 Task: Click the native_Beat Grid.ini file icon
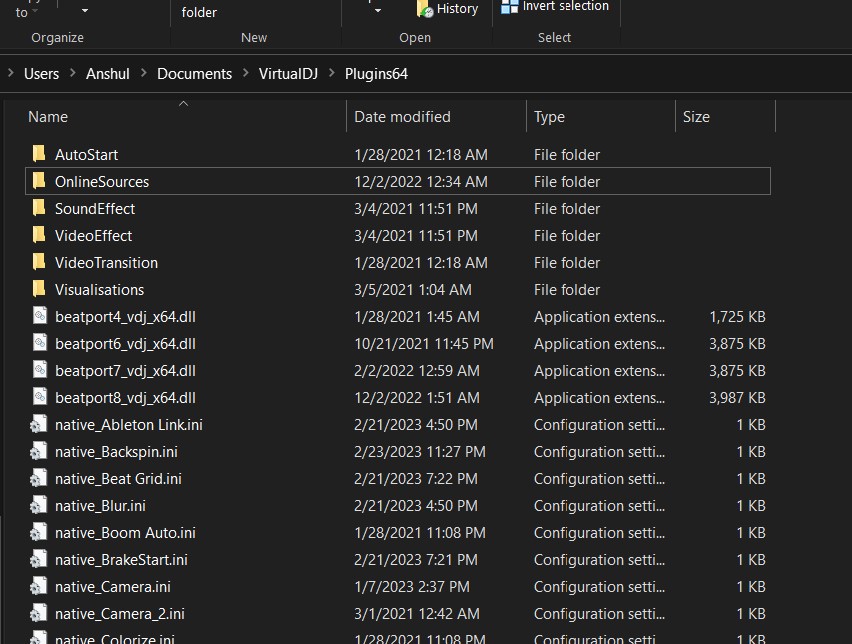39,478
